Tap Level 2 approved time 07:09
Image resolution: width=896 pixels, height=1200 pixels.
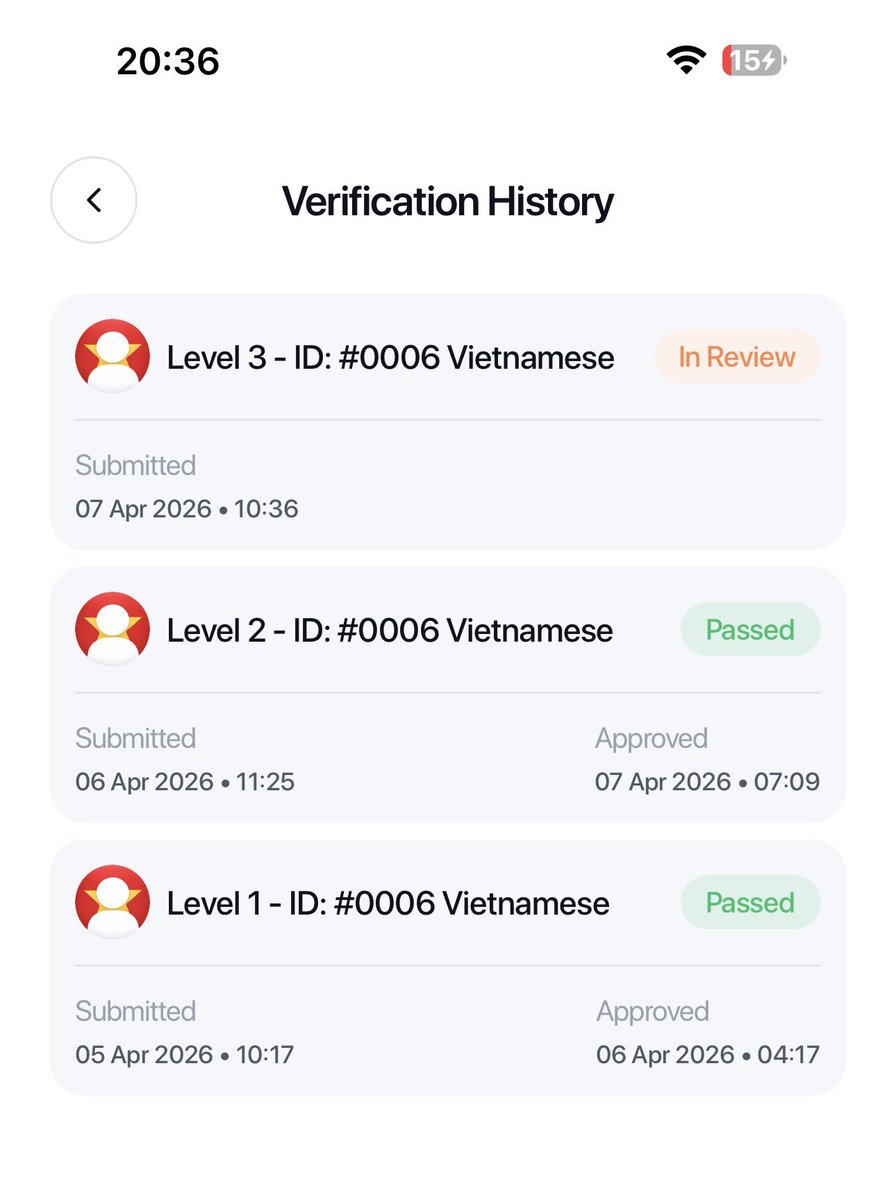coord(787,782)
